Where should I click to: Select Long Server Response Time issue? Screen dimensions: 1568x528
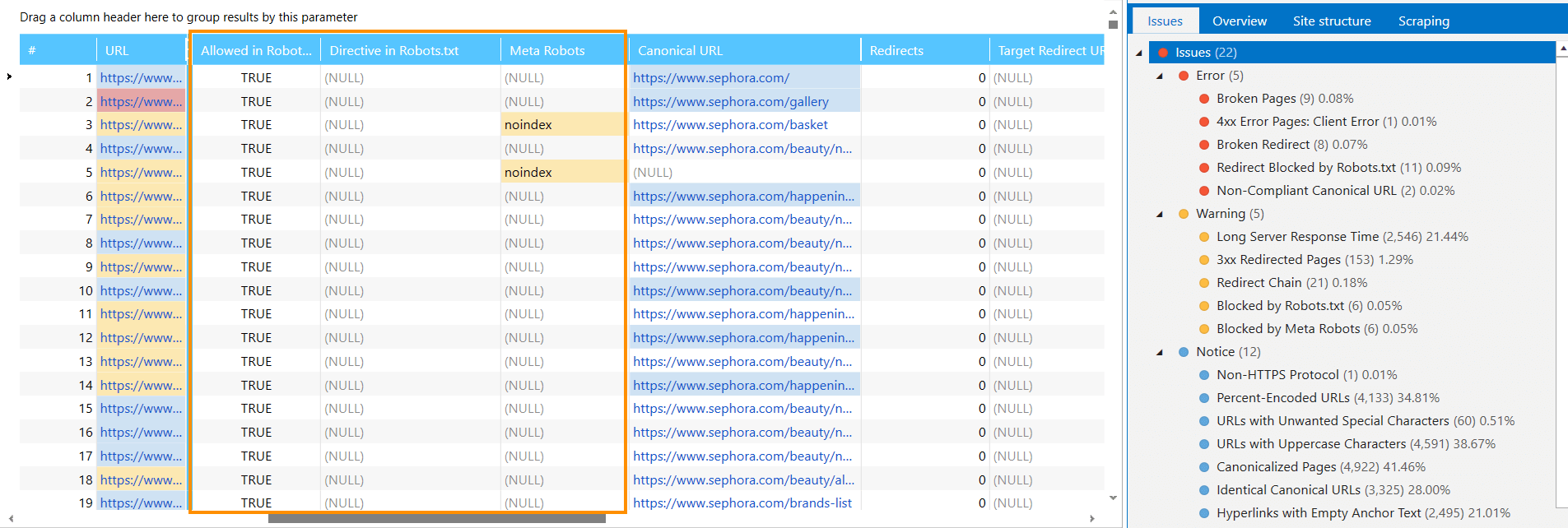click(1342, 236)
